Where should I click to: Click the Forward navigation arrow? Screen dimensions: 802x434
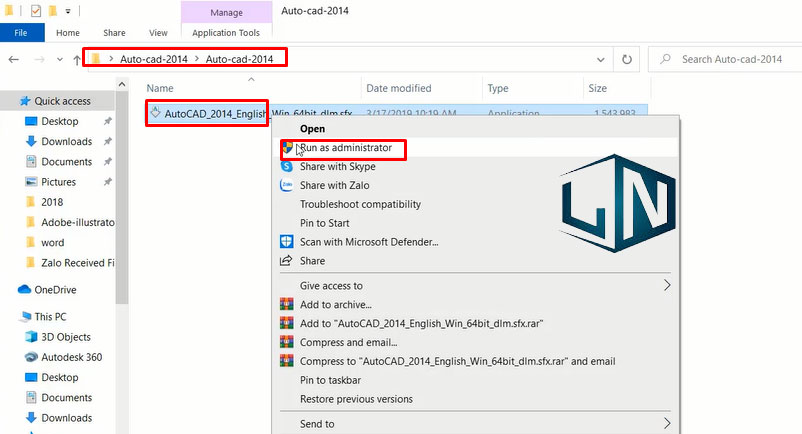(39, 60)
